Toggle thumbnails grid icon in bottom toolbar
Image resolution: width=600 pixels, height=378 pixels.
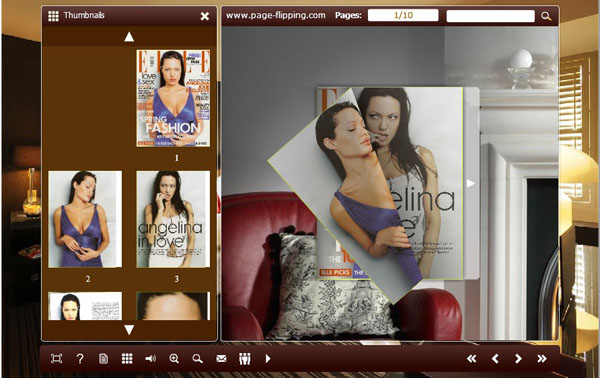click(127, 358)
